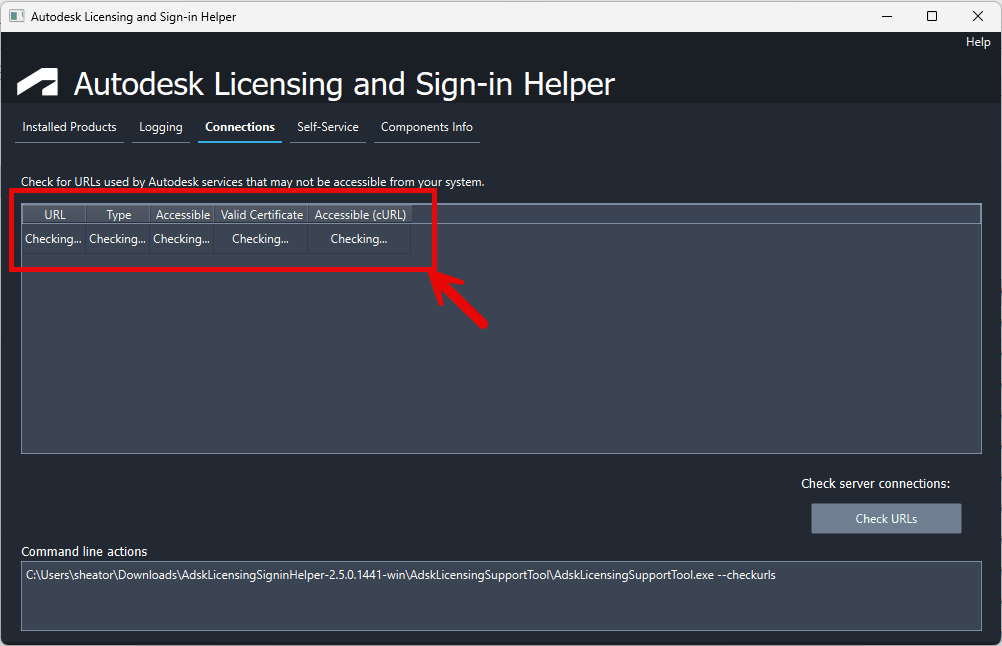
Task: Select the Checking... cell under Valid Certificate
Action: coord(261,239)
